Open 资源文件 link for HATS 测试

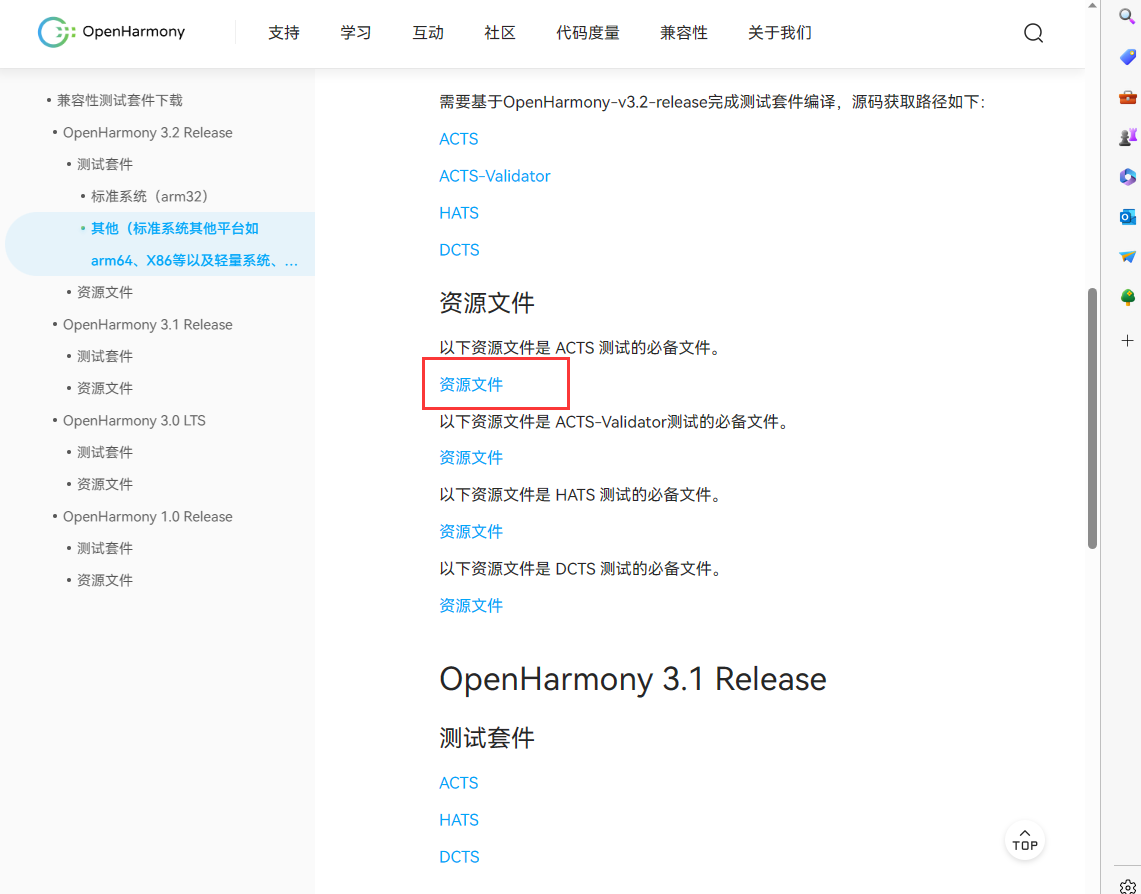471,532
